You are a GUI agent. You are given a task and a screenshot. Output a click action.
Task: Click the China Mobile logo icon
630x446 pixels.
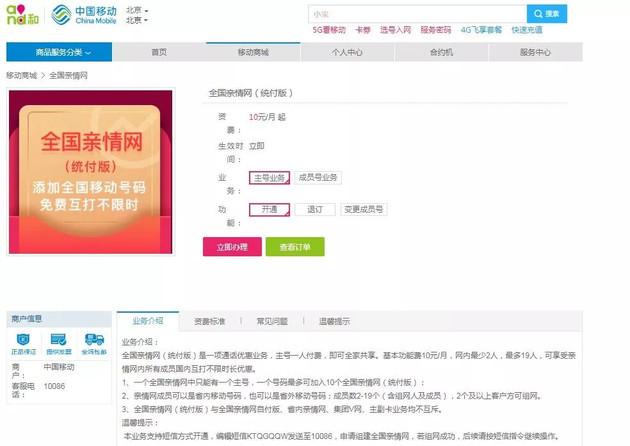tap(61, 15)
